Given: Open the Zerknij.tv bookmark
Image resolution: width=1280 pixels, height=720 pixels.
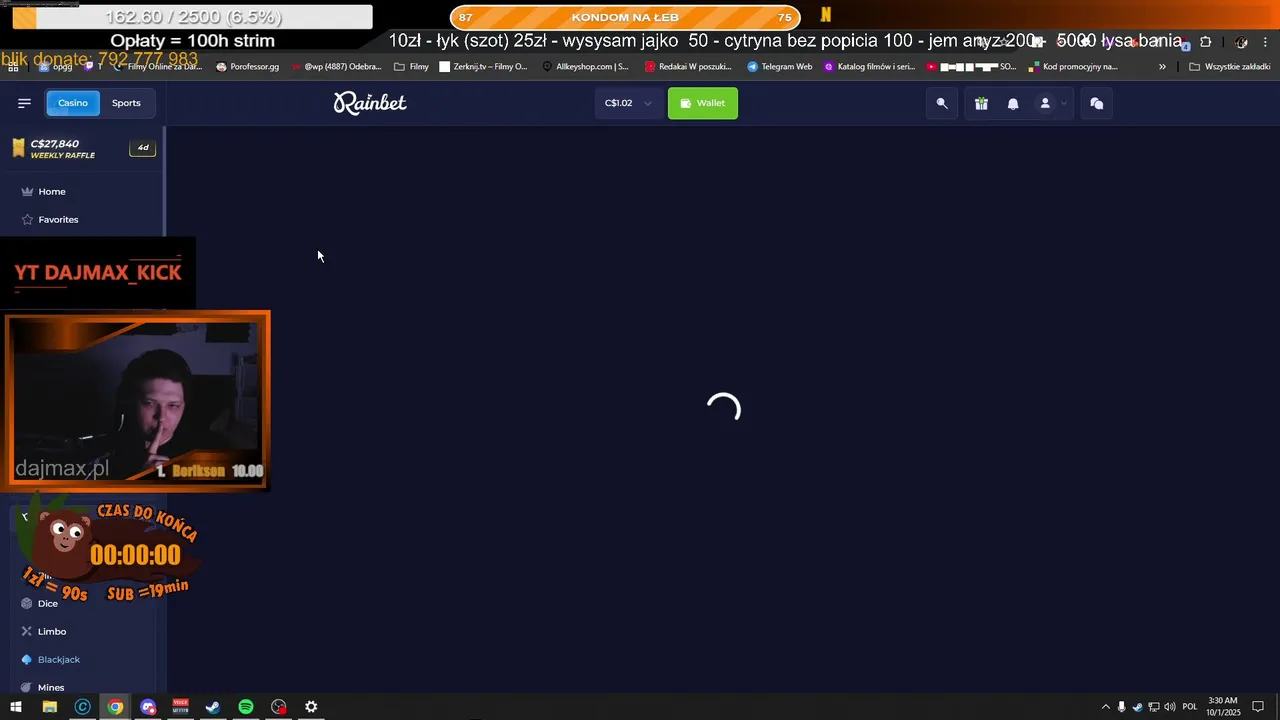Looking at the screenshot, I should click(483, 67).
